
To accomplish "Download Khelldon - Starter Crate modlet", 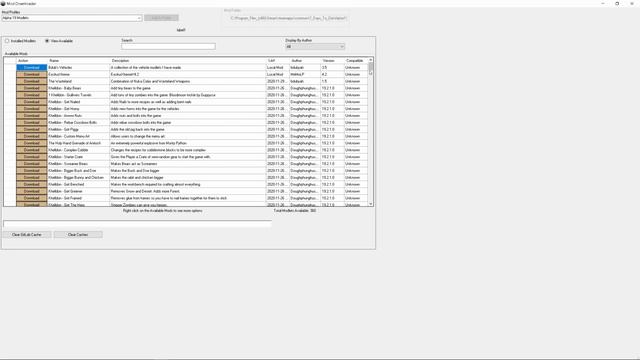I will pyautogui.click(x=32, y=157).
